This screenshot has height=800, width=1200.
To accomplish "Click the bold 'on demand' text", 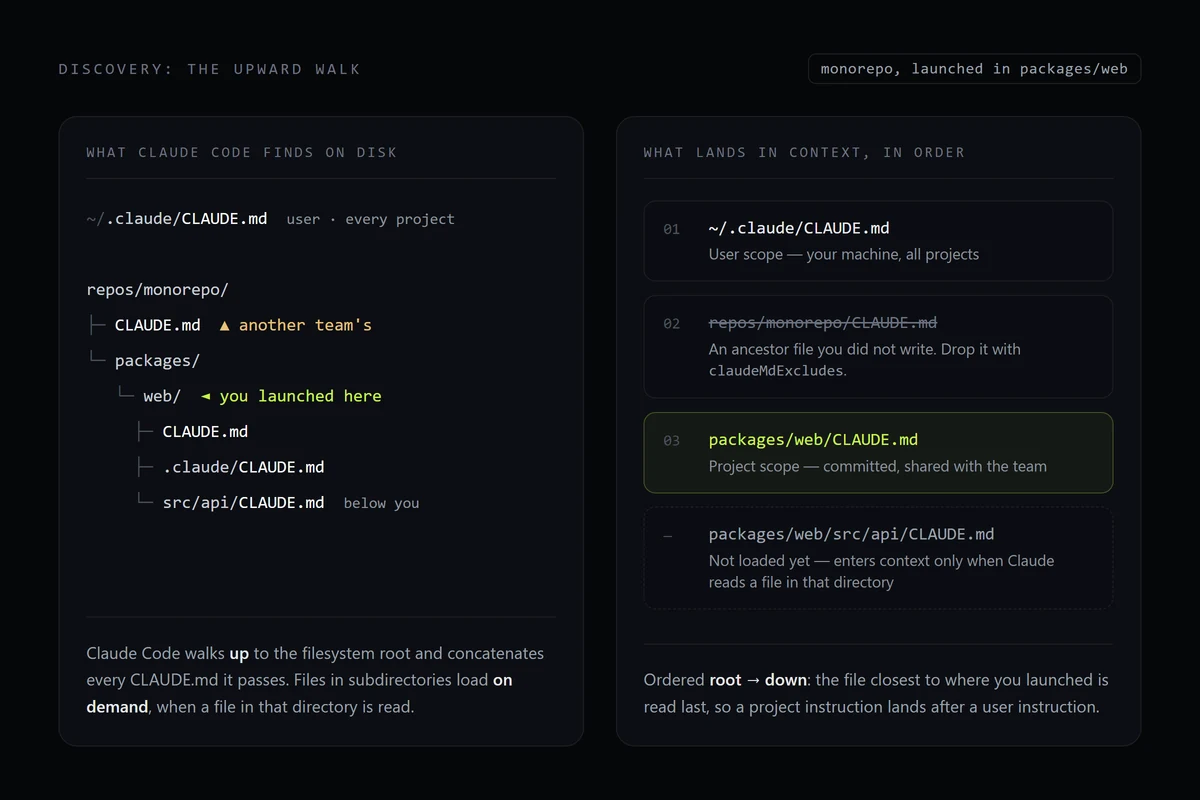I will [300, 693].
